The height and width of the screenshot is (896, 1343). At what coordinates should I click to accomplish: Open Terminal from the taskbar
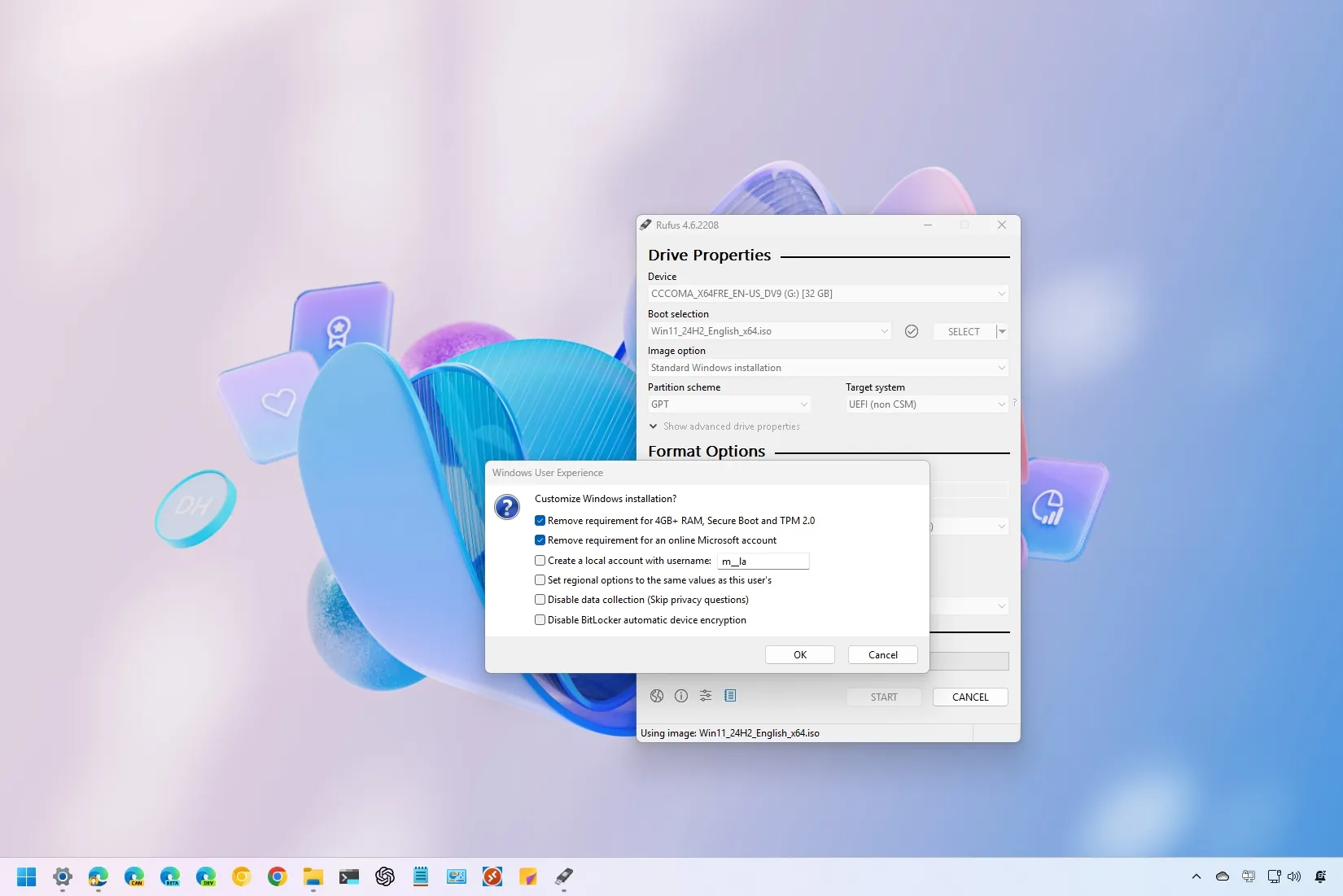click(349, 876)
